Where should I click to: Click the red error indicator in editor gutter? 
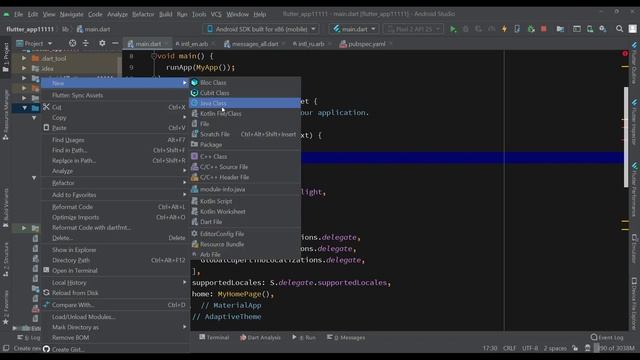(x=625, y=53)
